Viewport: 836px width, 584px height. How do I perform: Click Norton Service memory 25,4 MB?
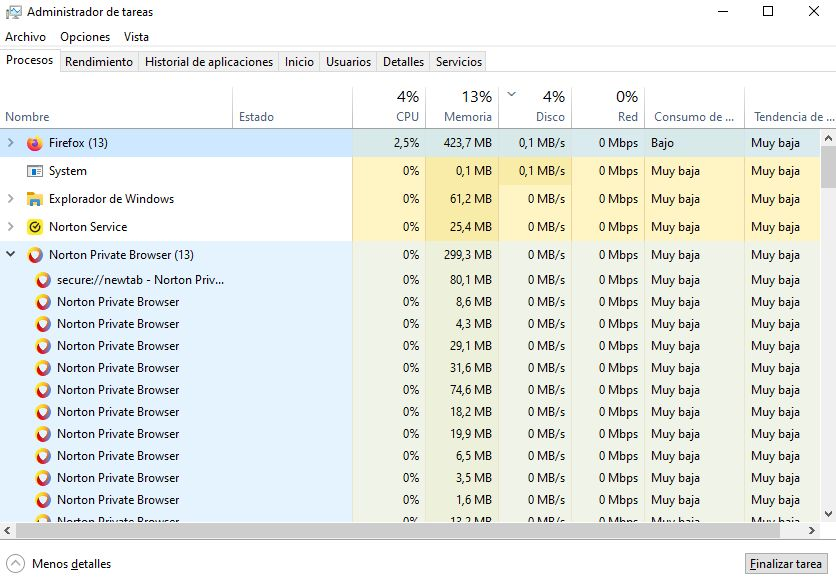tap(471, 227)
